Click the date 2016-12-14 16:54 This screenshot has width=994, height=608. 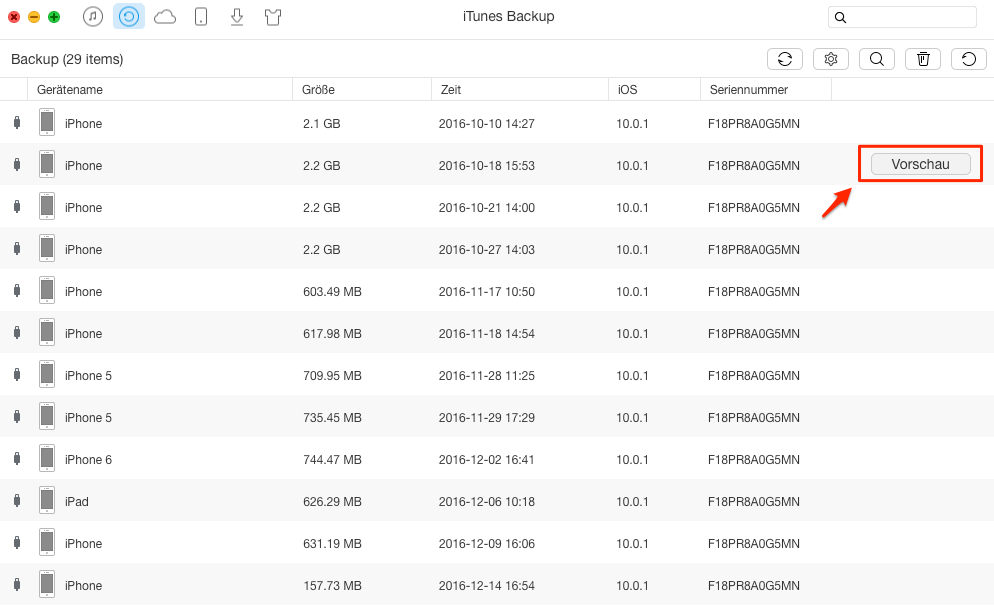[x=487, y=585]
